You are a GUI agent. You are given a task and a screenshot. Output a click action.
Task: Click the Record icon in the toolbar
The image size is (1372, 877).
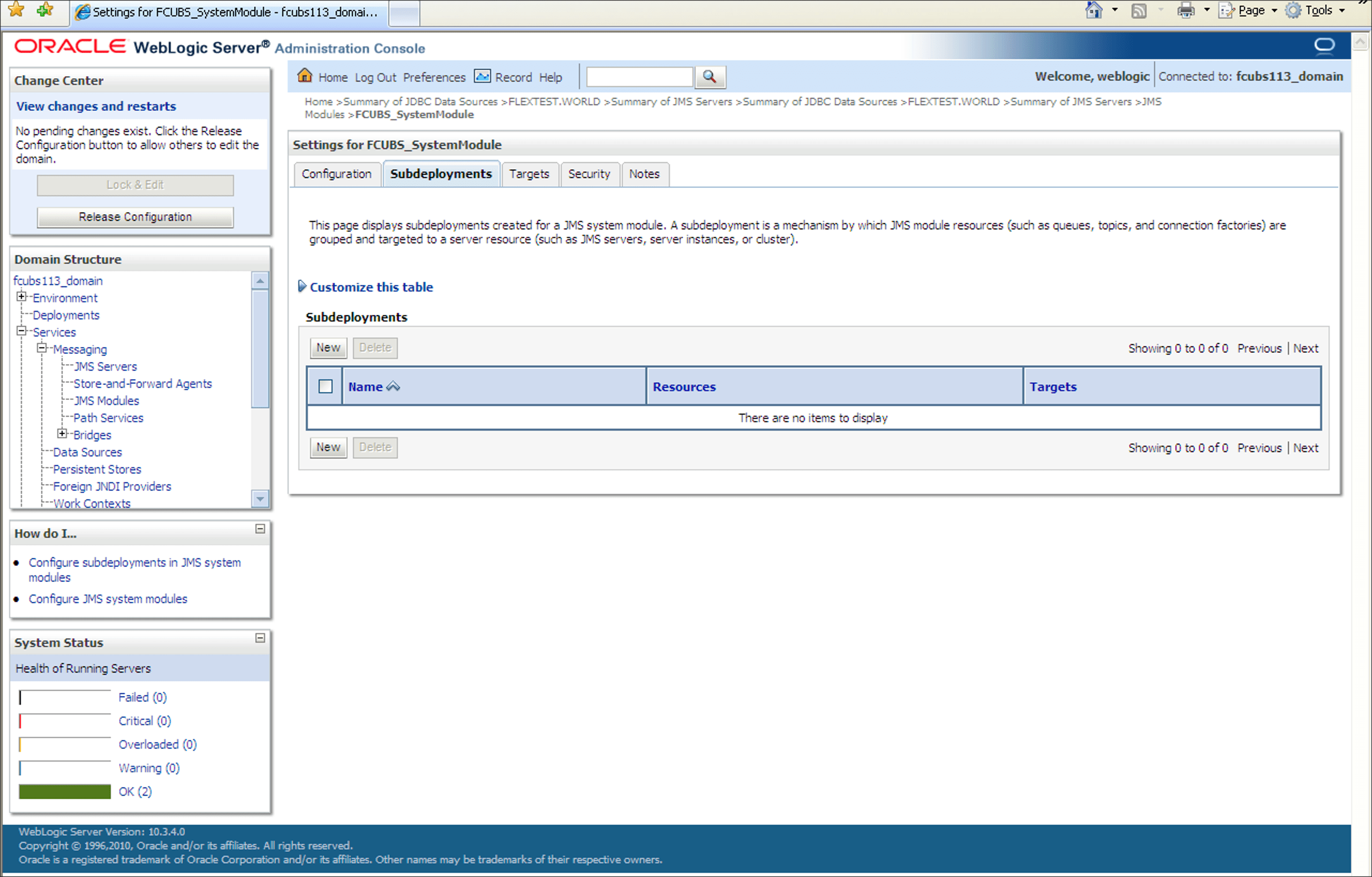click(482, 77)
